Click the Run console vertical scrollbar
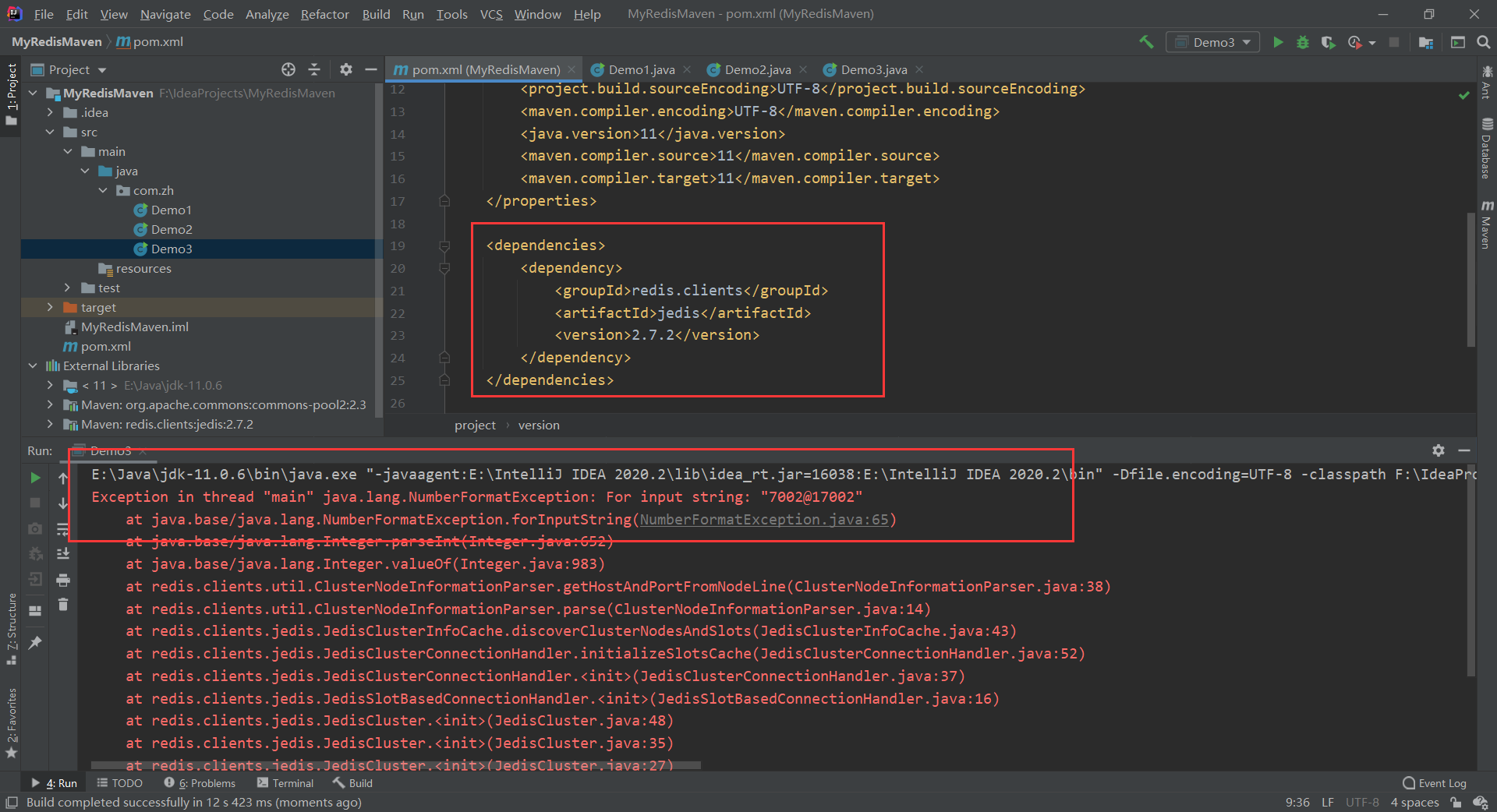Viewport: 1497px width, 812px height. [x=1470, y=571]
